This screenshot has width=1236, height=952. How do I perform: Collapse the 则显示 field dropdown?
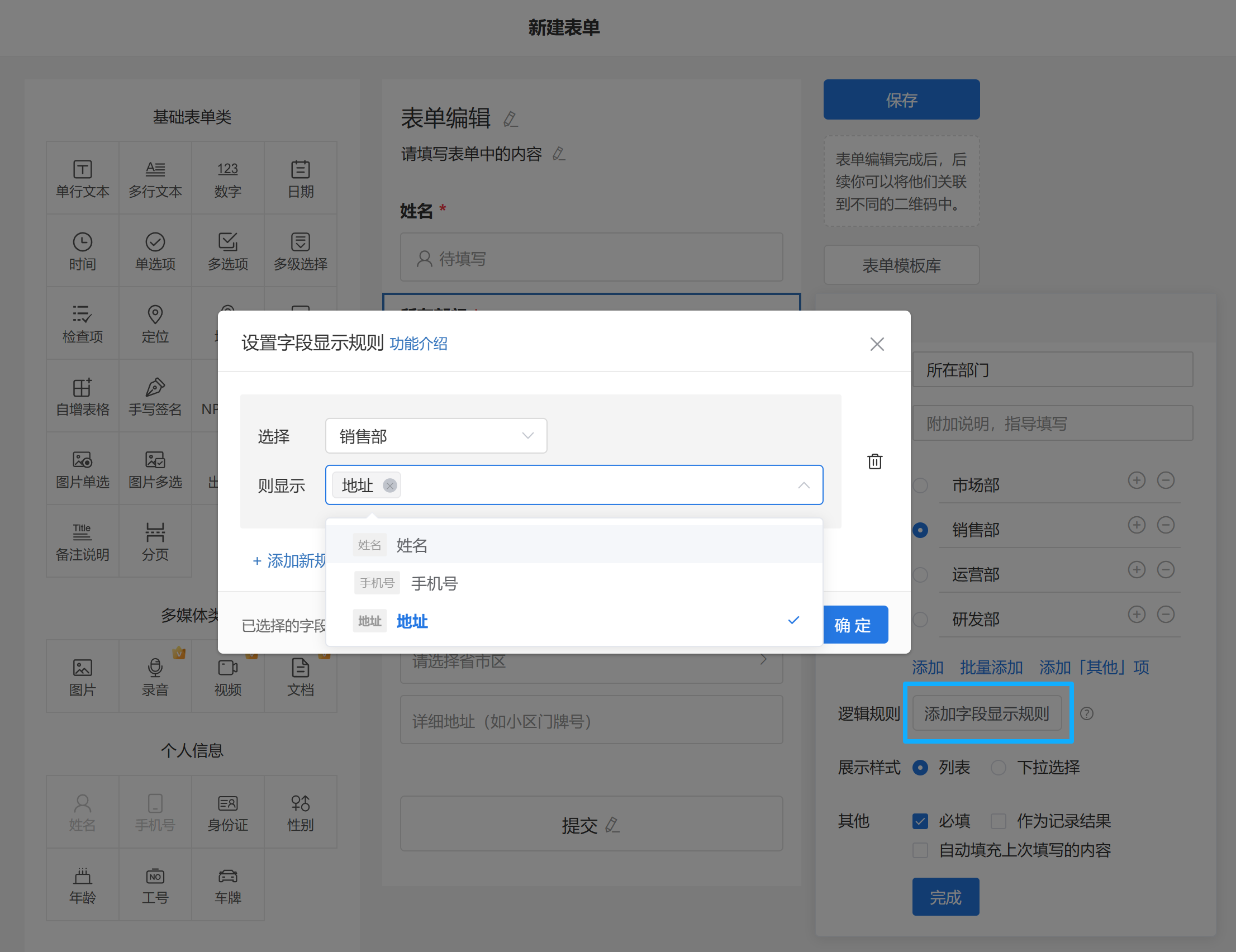click(x=803, y=485)
